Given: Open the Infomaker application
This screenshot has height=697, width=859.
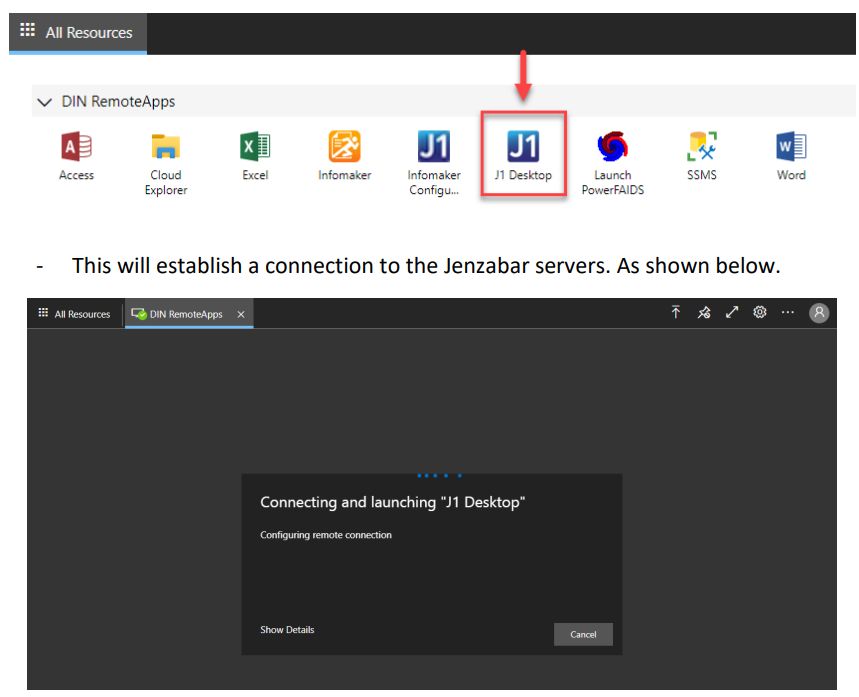Looking at the screenshot, I should coord(344,156).
